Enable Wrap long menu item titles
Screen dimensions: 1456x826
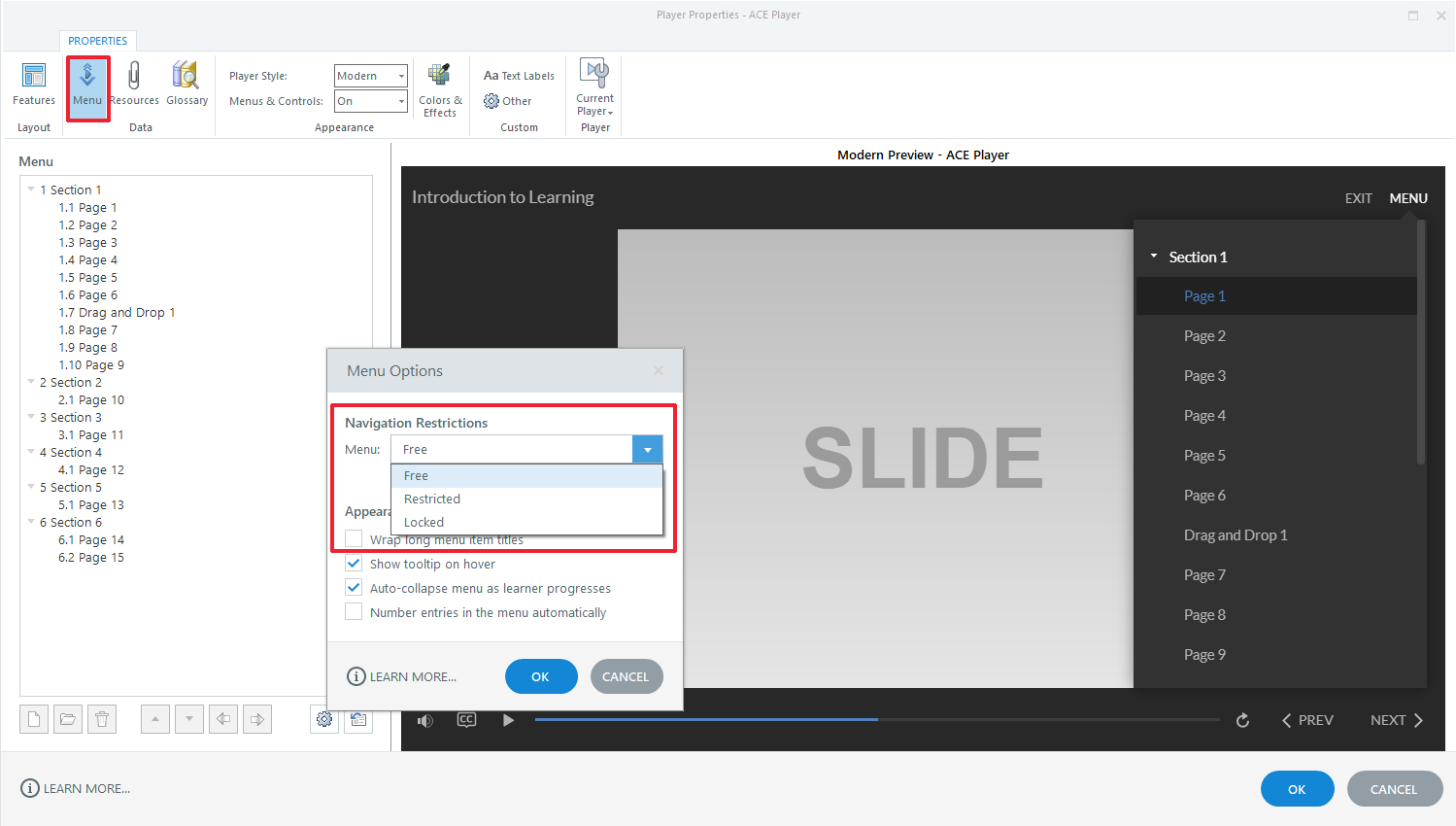pos(353,539)
